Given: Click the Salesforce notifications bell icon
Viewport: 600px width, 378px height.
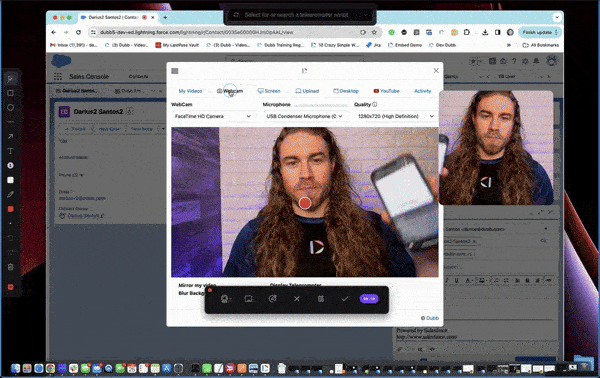Looking at the screenshot, I should click(536, 61).
